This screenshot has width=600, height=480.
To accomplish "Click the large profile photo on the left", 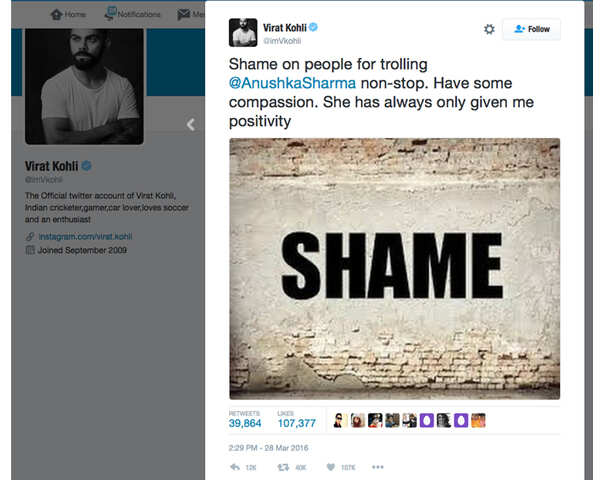I will [83, 87].
